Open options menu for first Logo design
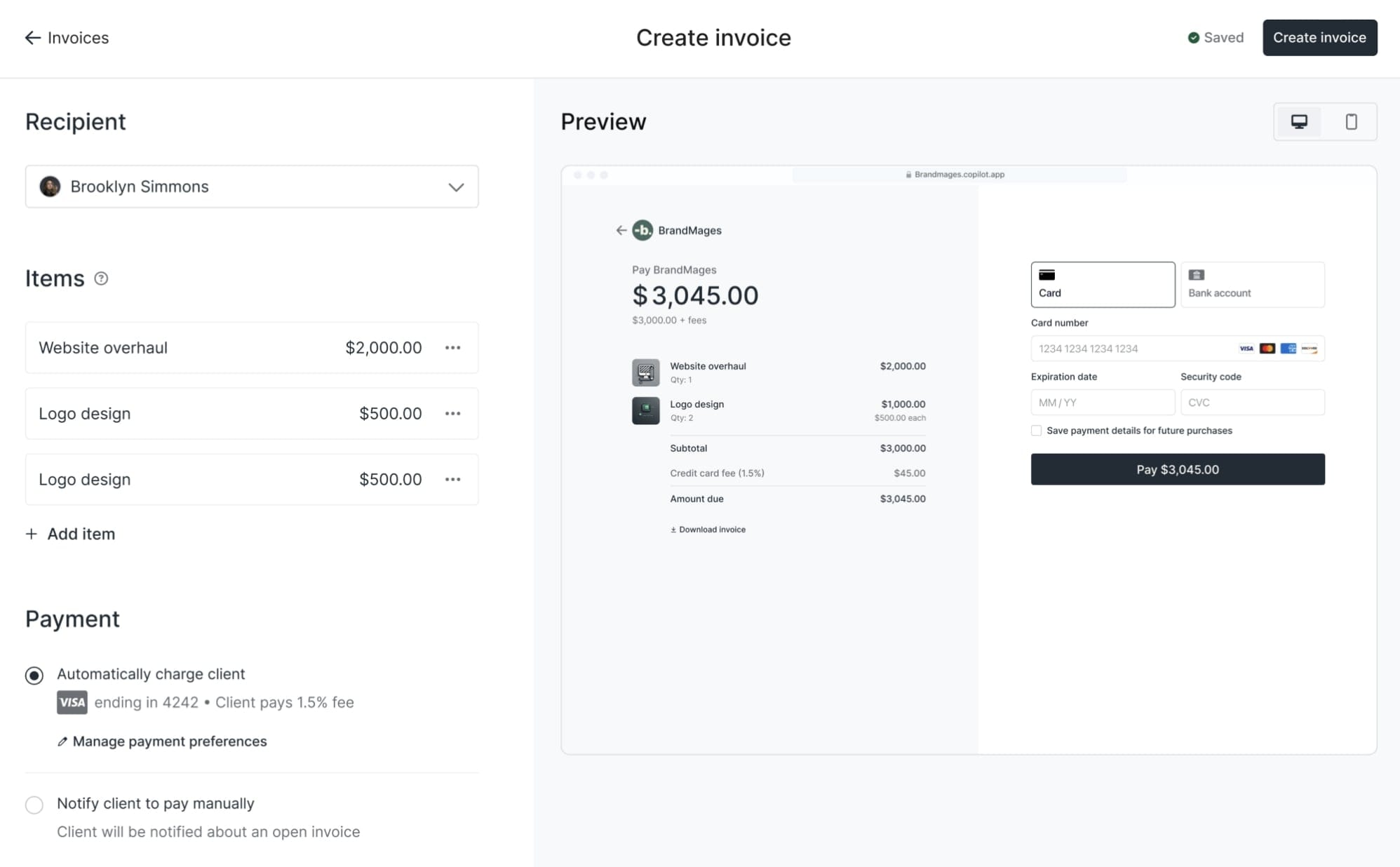 452,413
